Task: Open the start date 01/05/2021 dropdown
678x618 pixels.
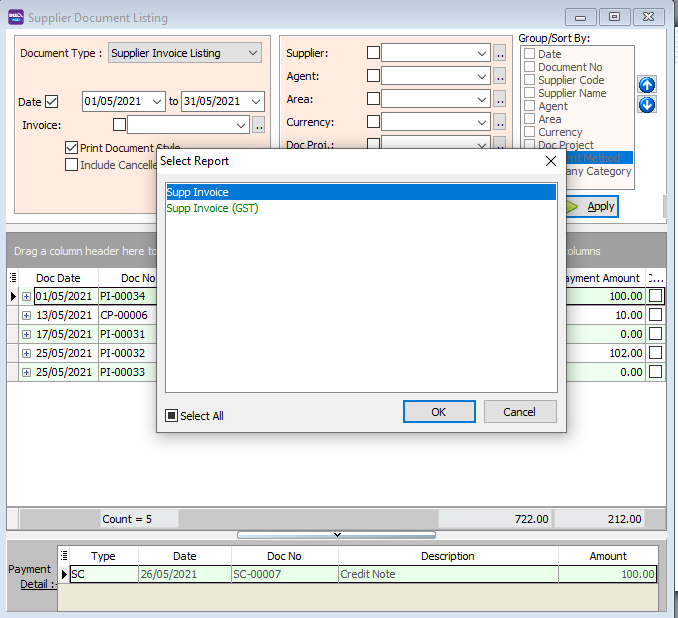Action: click(156, 101)
